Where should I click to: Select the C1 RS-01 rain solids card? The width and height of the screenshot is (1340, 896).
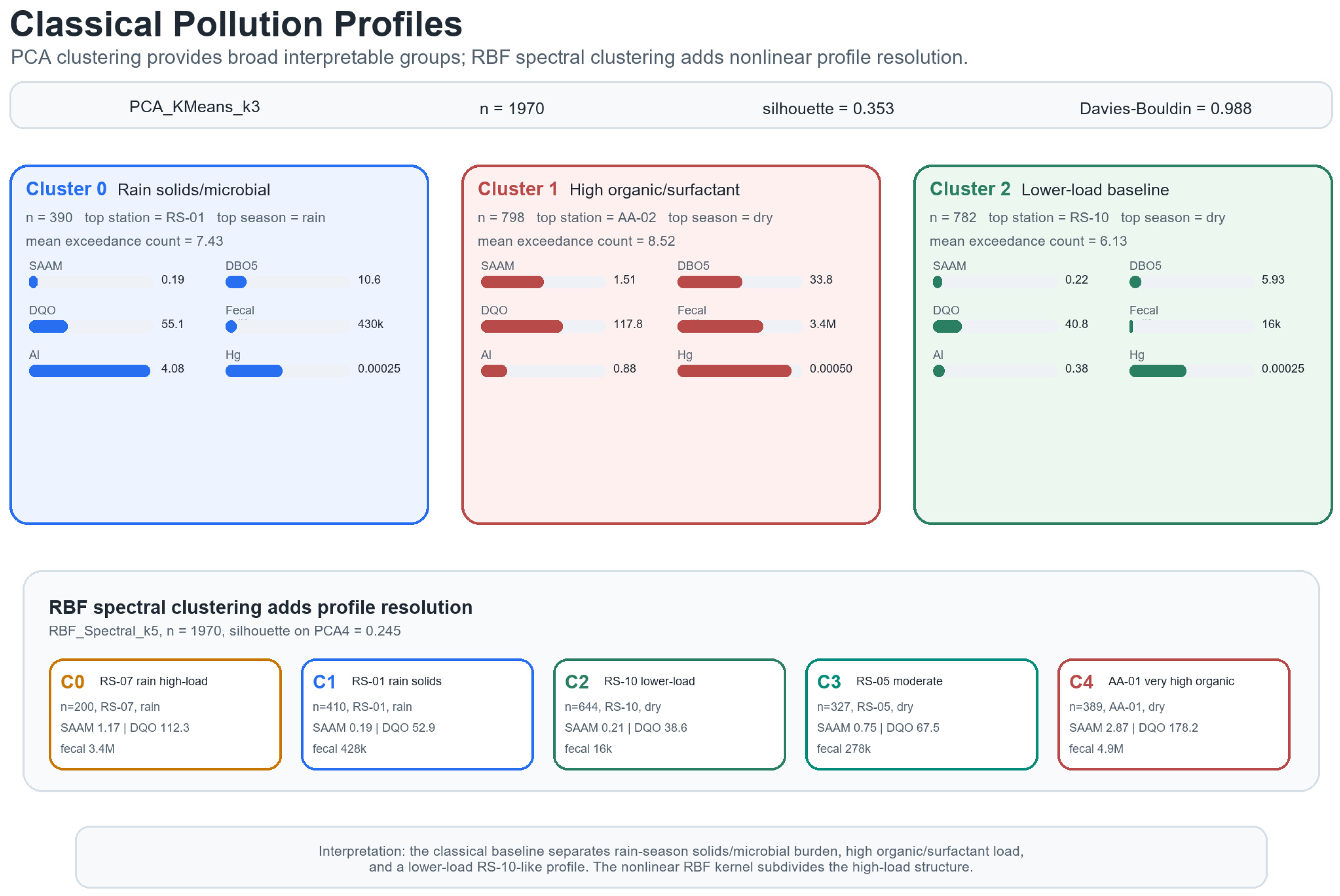pos(417,714)
